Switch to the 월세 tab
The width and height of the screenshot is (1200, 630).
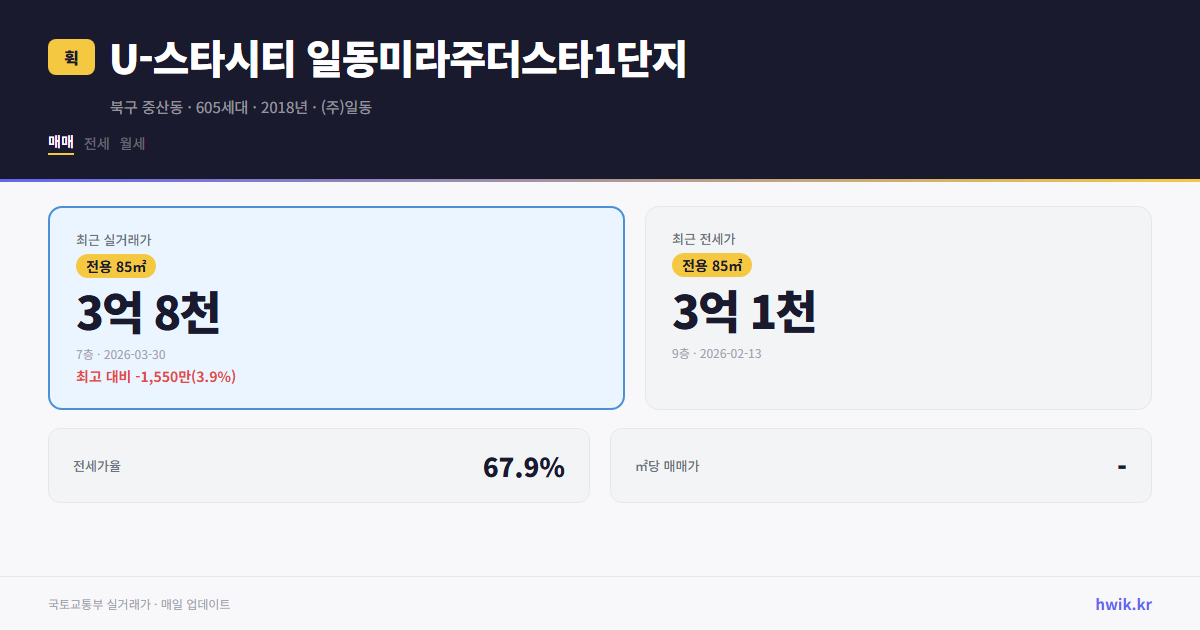[131, 143]
